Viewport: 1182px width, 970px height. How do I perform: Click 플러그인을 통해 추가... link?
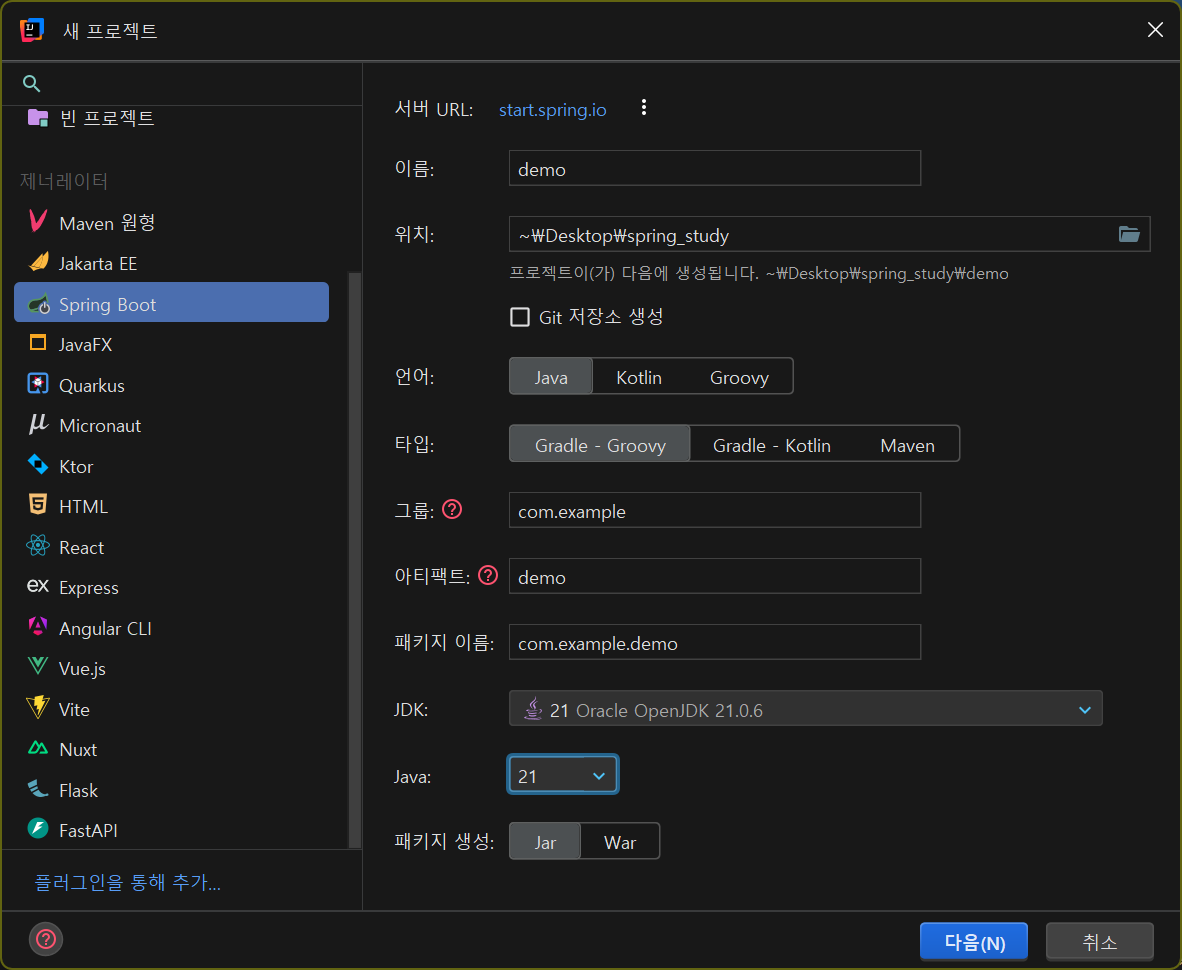point(127,882)
